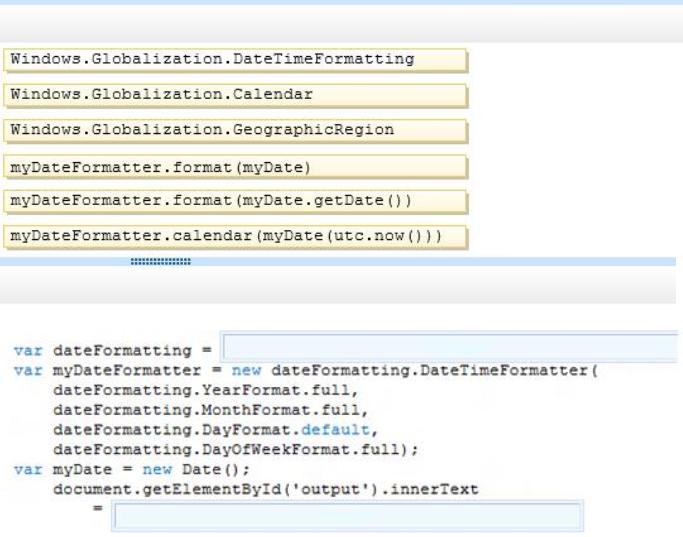Click the blue divider bar beside the grip
The height and width of the screenshot is (537, 683).
433,261
